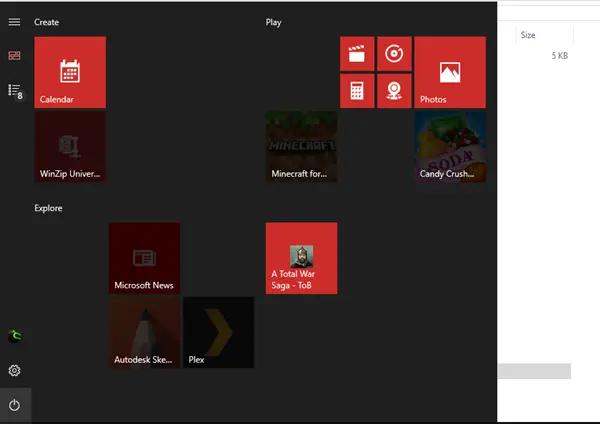Image resolution: width=600 pixels, height=424 pixels.
Task: Open the Power options button
Action: tap(15, 405)
